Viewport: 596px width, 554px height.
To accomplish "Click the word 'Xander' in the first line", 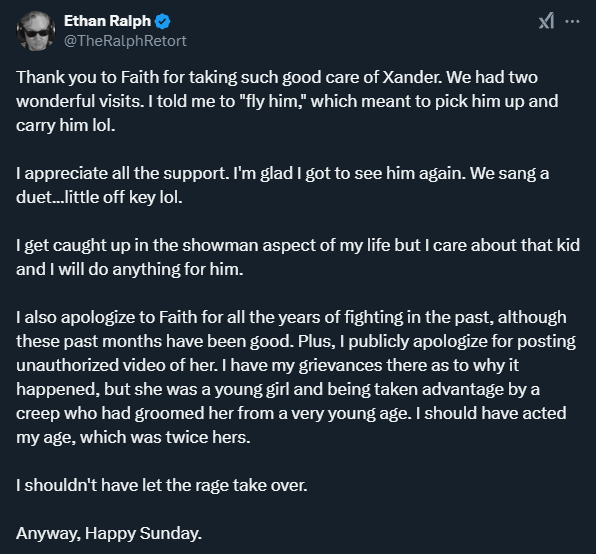I will coord(412,77).
